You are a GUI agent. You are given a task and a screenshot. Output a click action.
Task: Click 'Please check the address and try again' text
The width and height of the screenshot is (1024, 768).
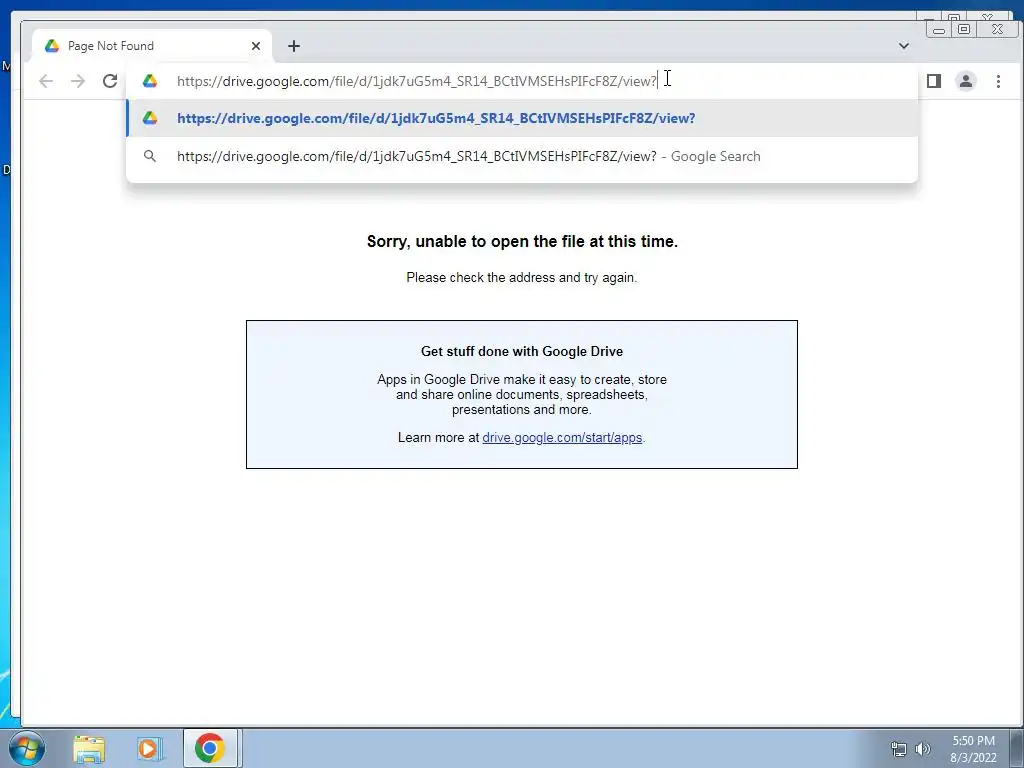click(x=521, y=278)
